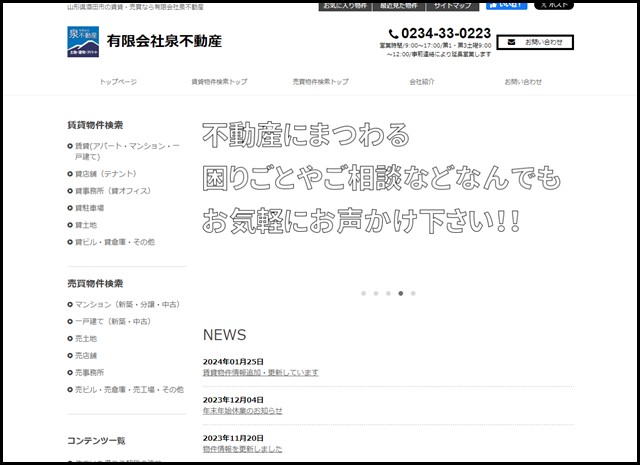Open 貸店舗(テナント) in the rental search sidebar

pyautogui.click(x=105, y=173)
